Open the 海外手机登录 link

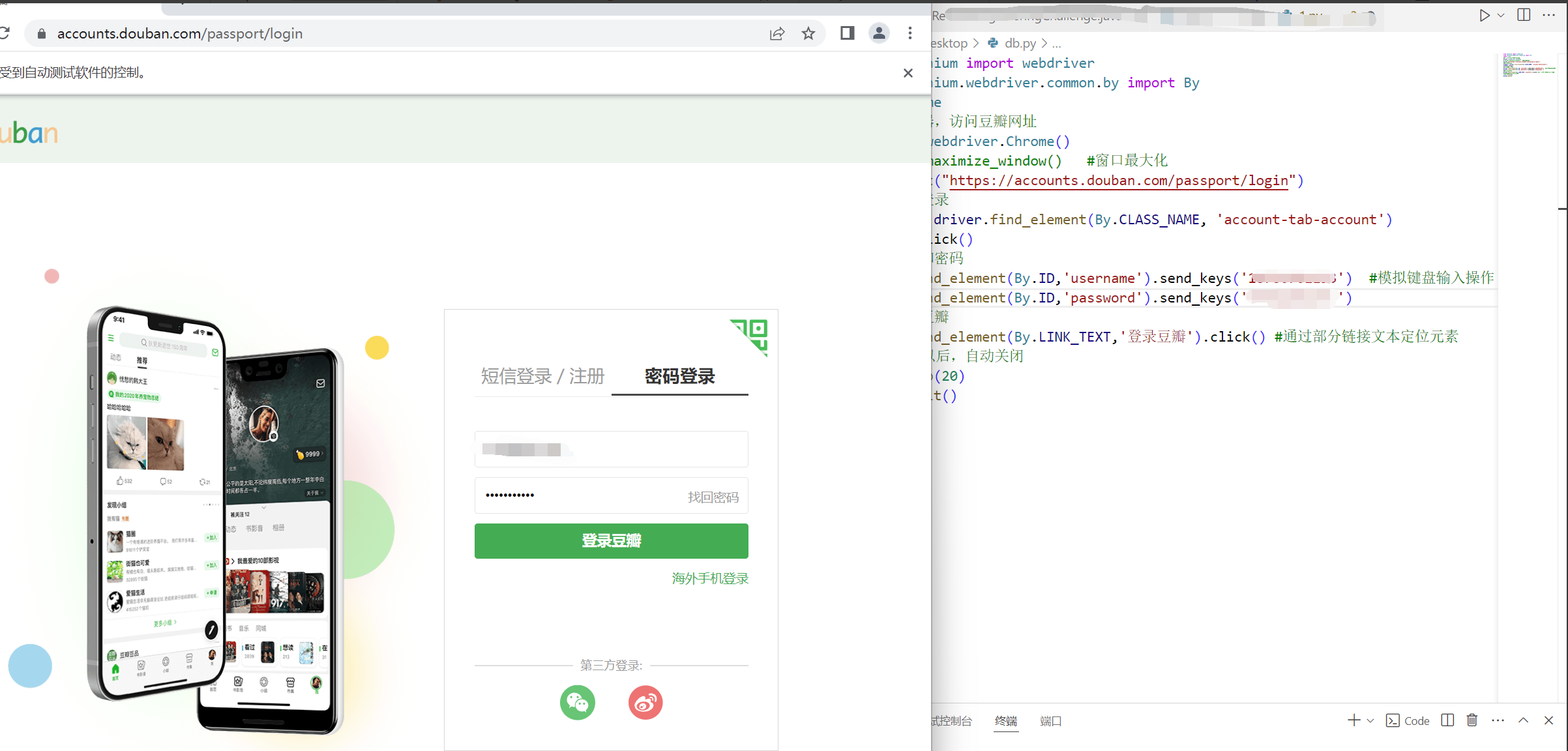(x=710, y=578)
